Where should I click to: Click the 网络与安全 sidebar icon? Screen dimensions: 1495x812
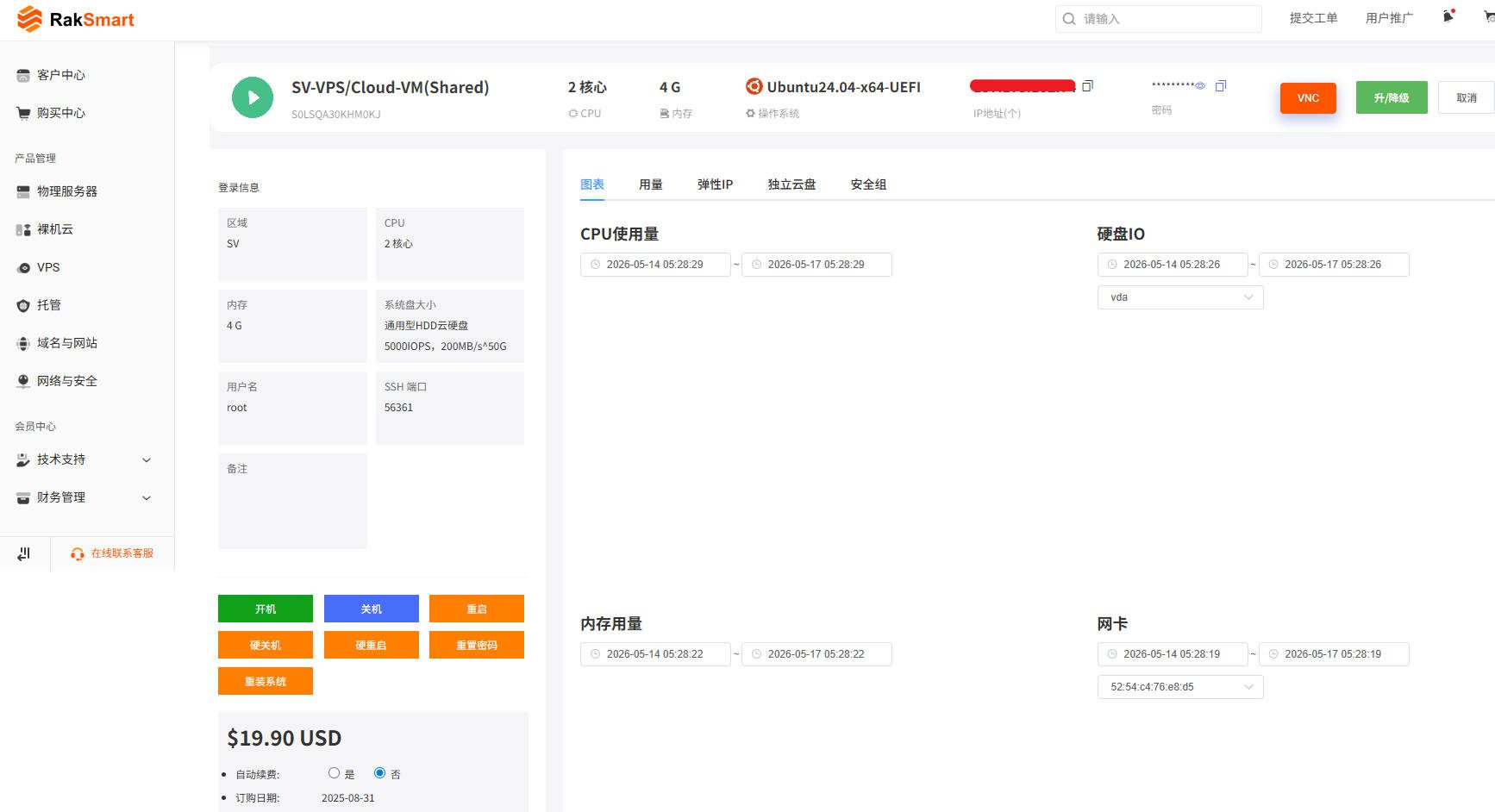tap(23, 381)
